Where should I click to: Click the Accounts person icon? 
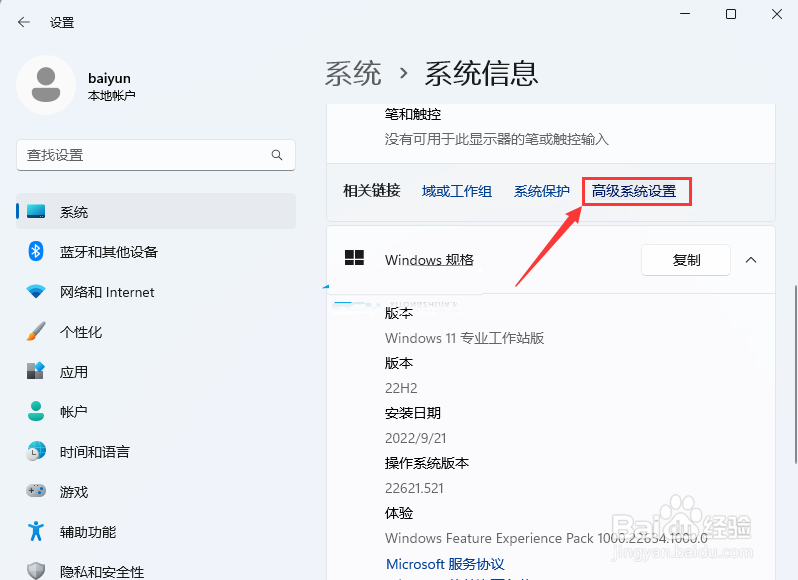click(x=36, y=411)
